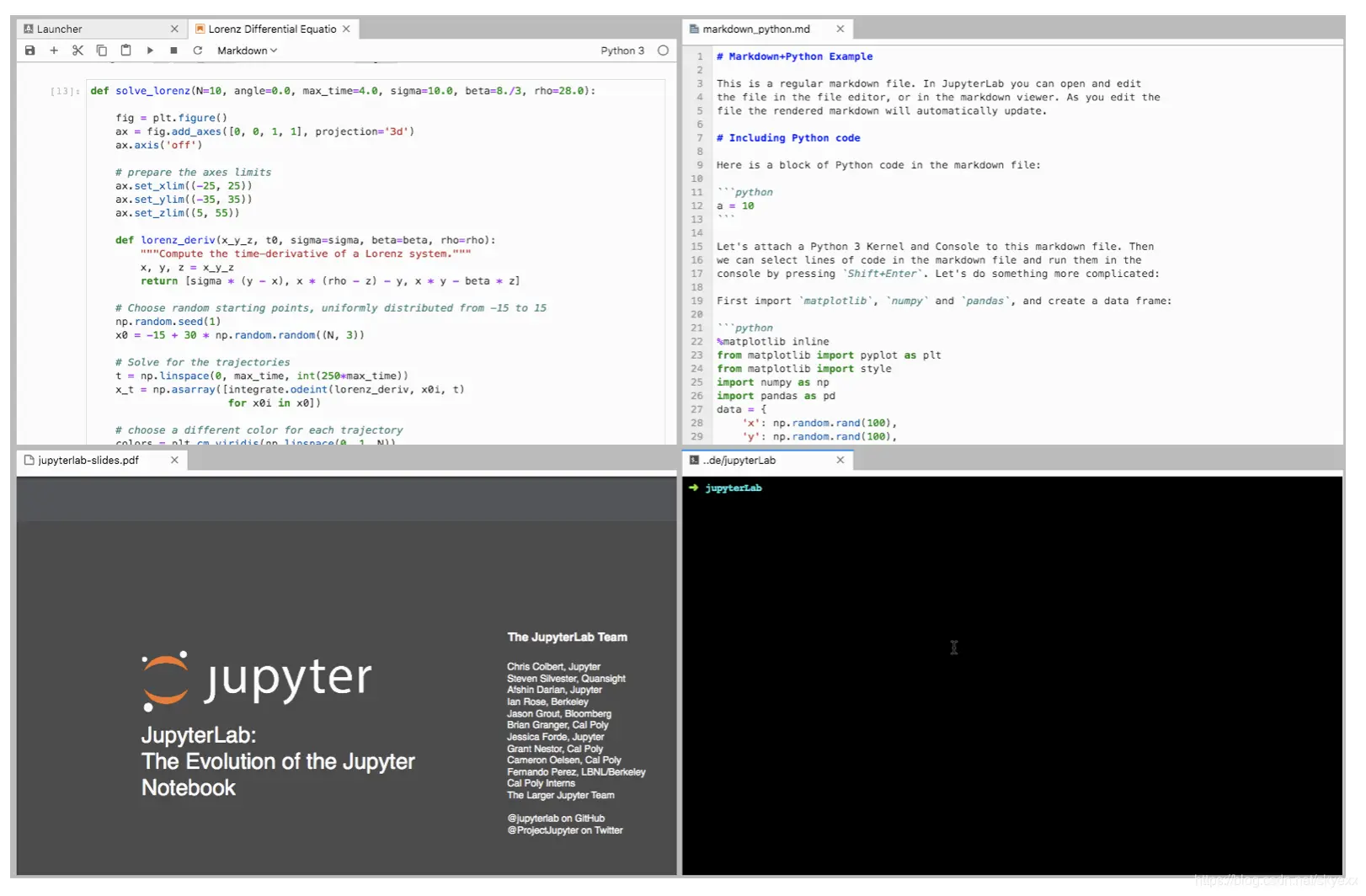Image resolution: width=1366 pixels, height=896 pixels.
Task: Click 'Chris Colbert, Jupyter' on the slide
Action: (554, 667)
